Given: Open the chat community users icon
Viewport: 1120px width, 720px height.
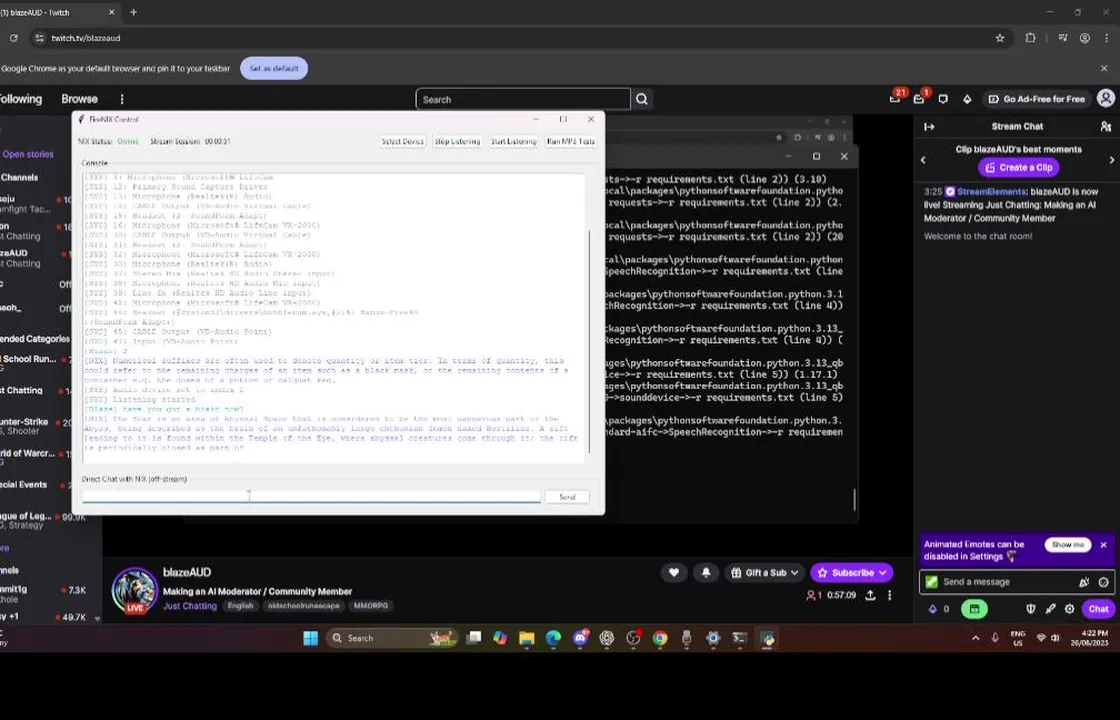Looking at the screenshot, I should [x=1106, y=126].
